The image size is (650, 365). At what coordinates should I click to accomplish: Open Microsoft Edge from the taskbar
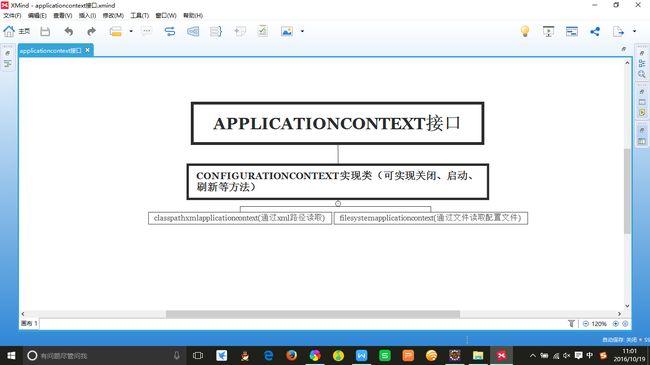point(268,355)
